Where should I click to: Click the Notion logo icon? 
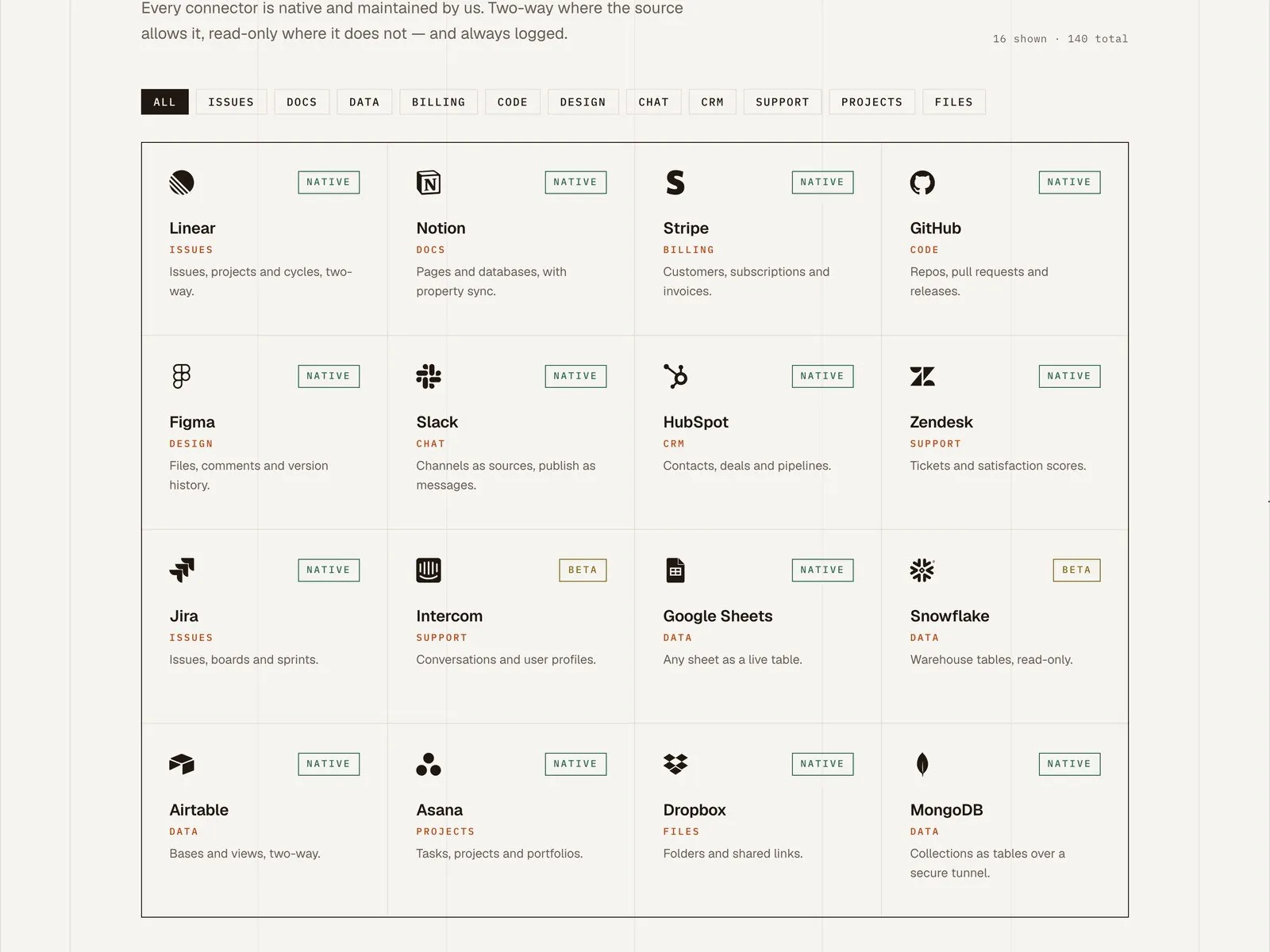429,182
